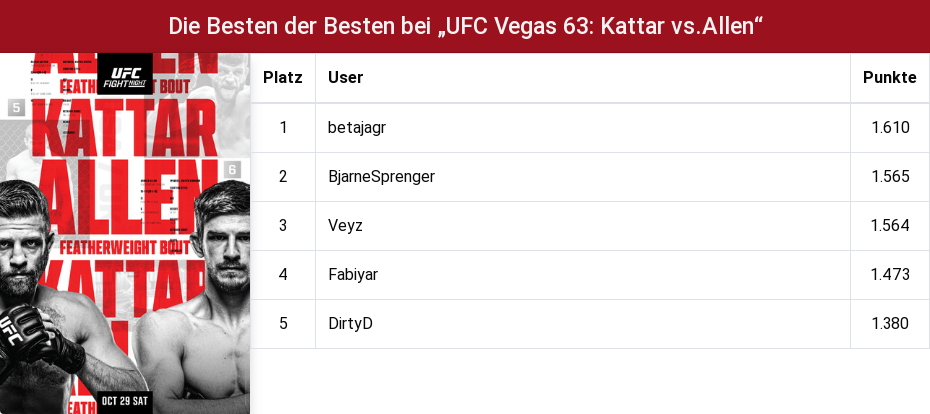Screen dimensions: 930x414
Task: Click the UFC Fight Night logo
Action: (x=125, y=74)
